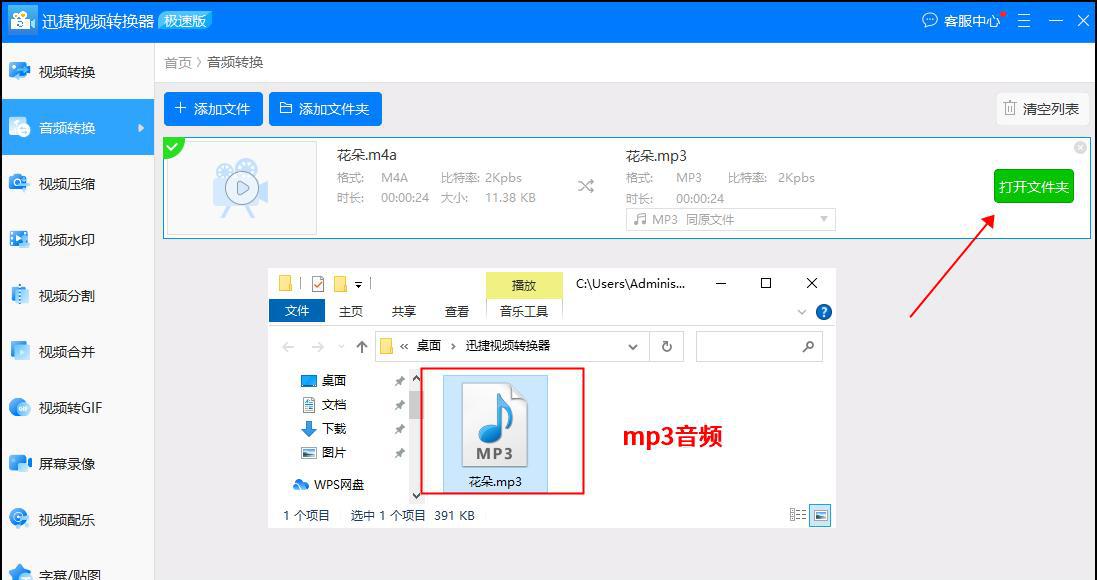
Task: Click Explorer forward navigation arrow
Action: (x=317, y=347)
